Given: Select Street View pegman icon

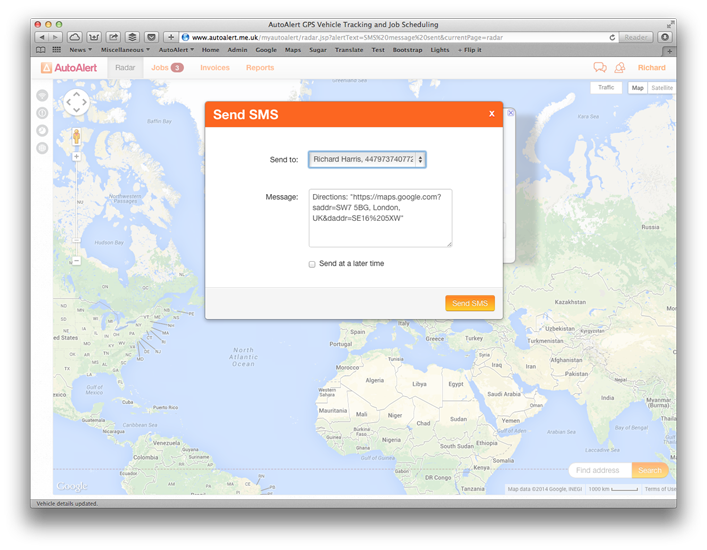Looking at the screenshot, I should [76, 136].
